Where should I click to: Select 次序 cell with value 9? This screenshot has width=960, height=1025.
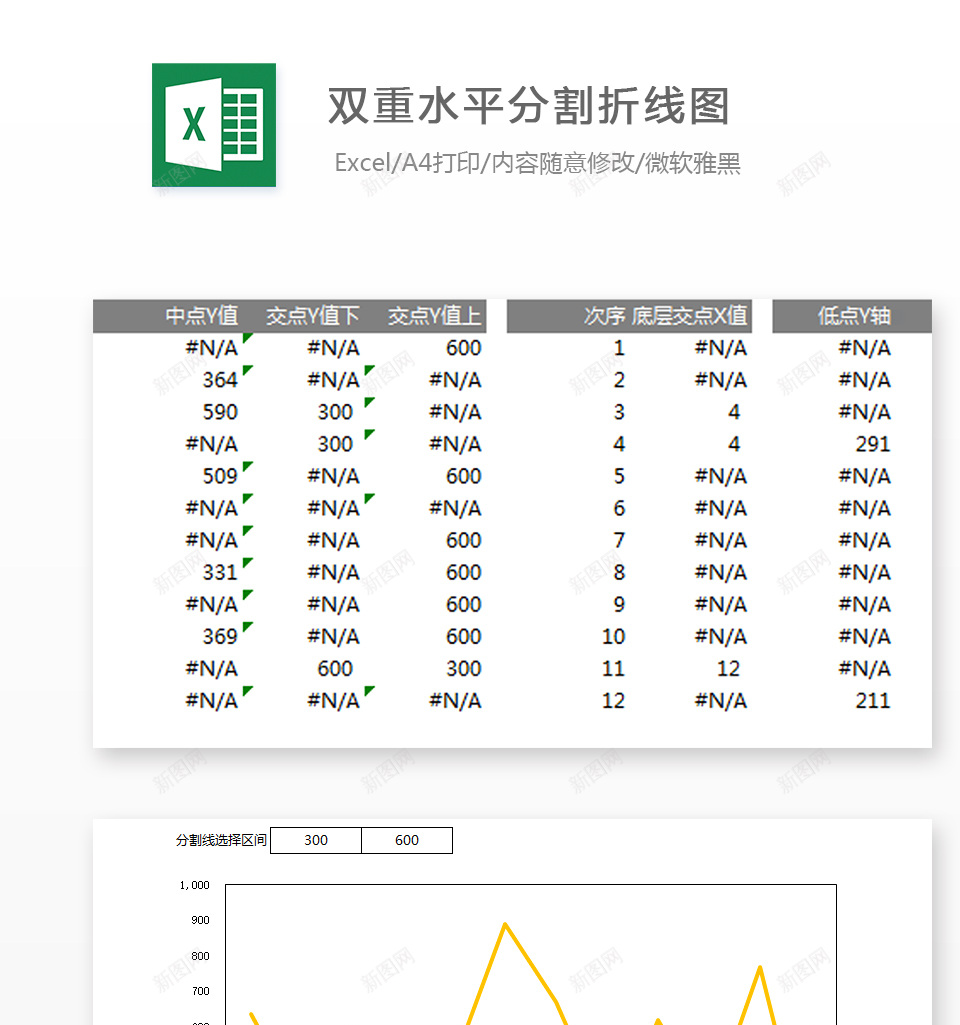point(619,604)
